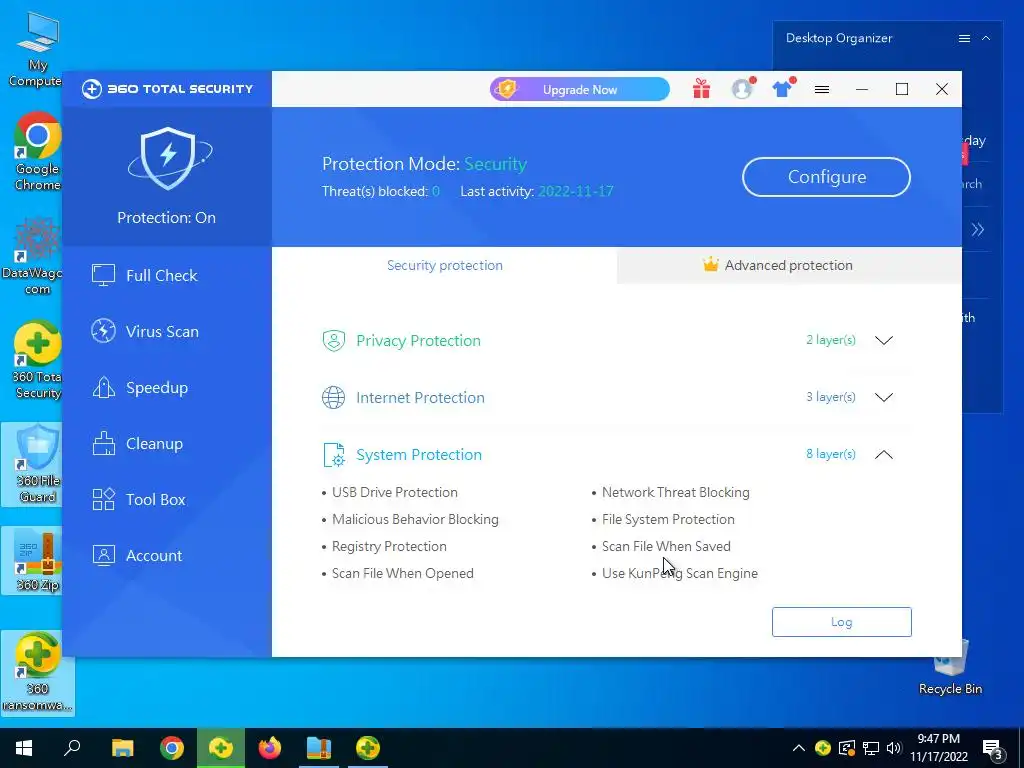Open the T-shirt theme skin icon
1024x768 pixels.
click(x=782, y=89)
